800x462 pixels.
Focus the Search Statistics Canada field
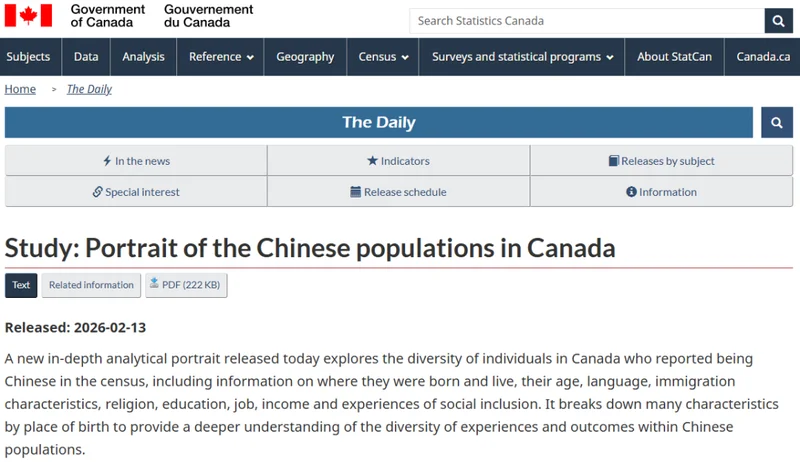point(585,20)
